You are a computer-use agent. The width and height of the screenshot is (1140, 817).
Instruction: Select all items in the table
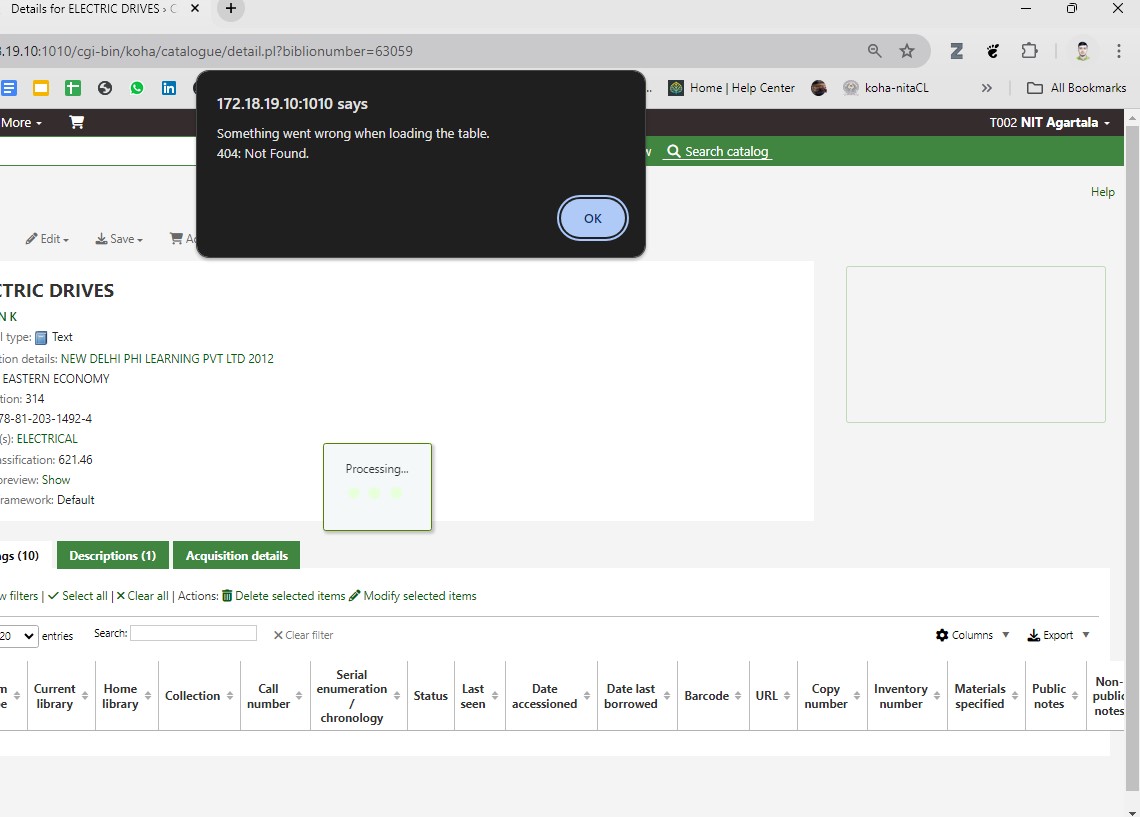(77, 596)
